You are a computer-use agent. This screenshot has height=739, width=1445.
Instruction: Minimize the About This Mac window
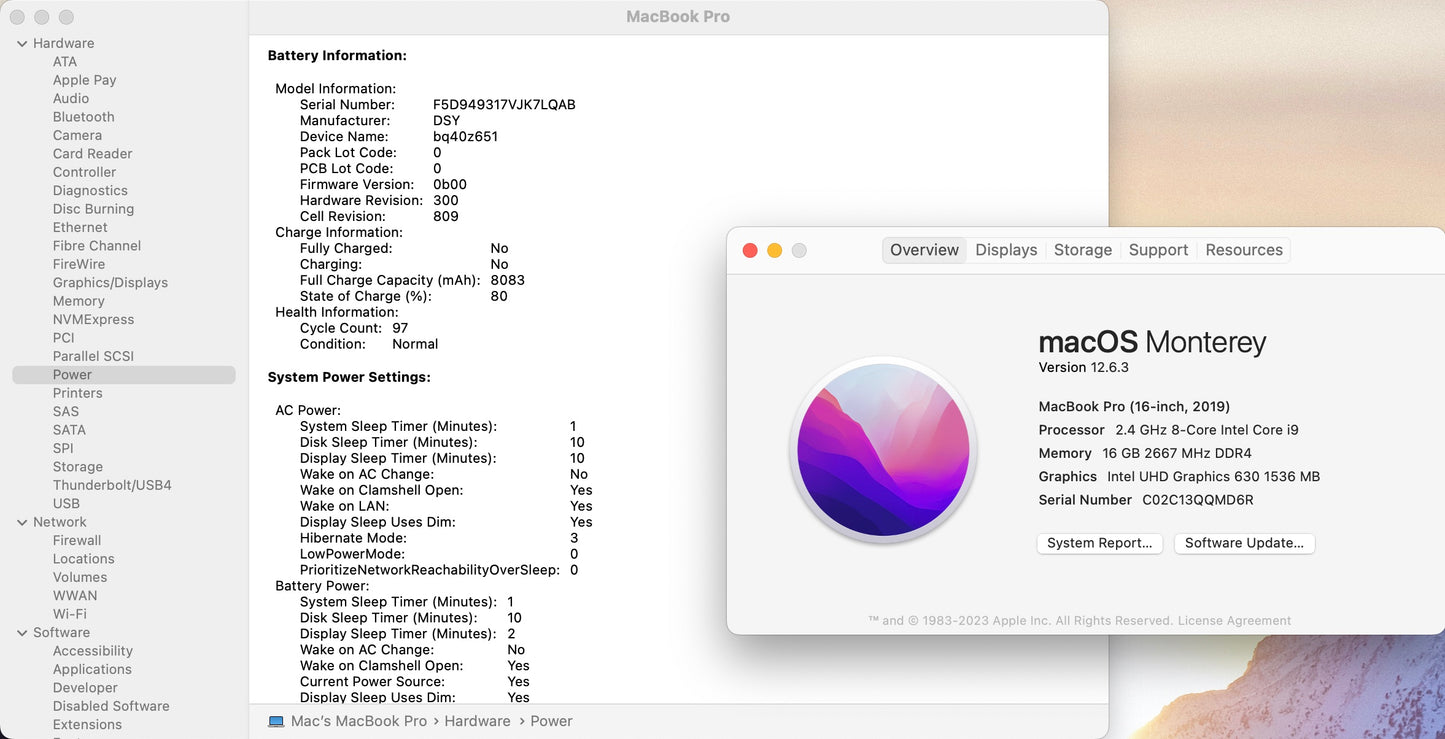pos(774,250)
